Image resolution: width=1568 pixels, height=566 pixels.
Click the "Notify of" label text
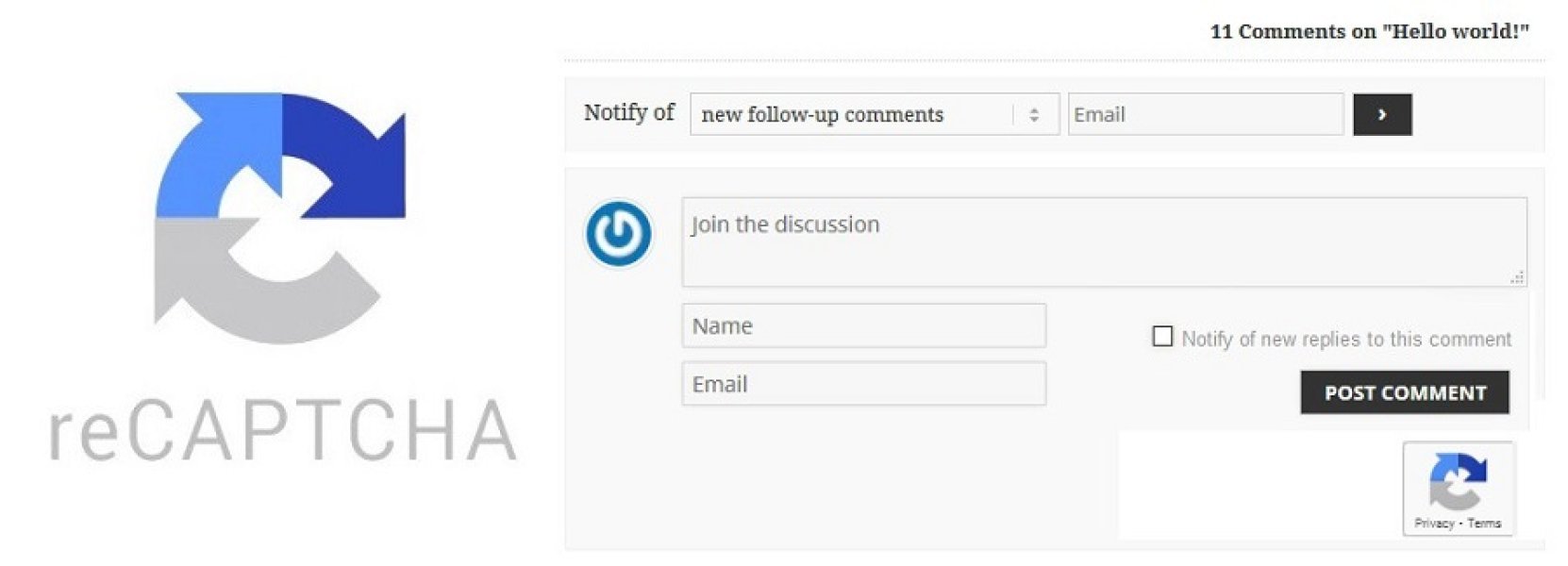point(629,112)
